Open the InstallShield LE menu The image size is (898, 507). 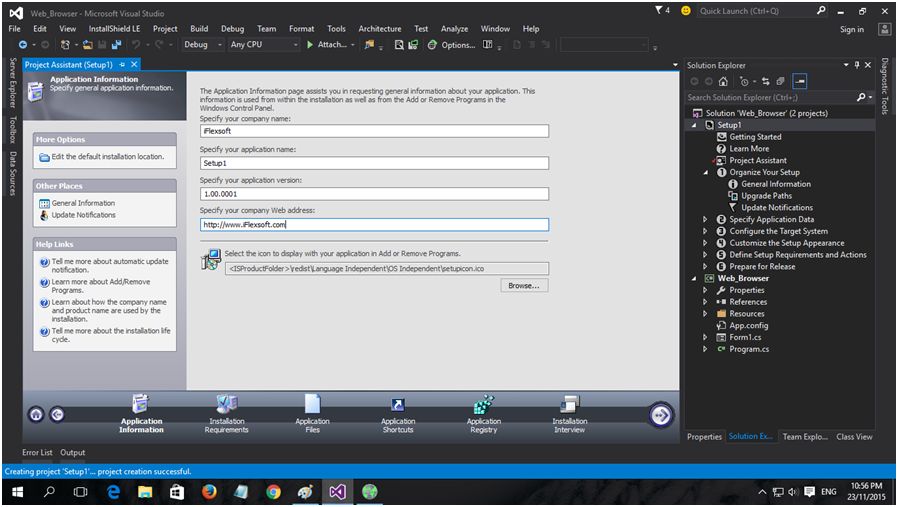[x=114, y=29]
